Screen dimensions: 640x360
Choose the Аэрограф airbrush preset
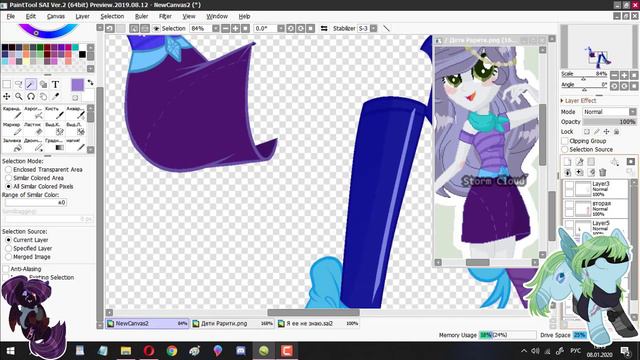pos(33,113)
